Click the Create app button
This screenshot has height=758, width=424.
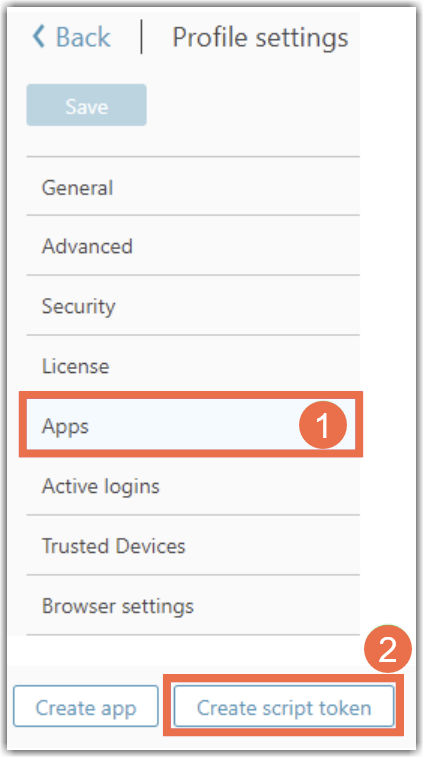click(86, 706)
